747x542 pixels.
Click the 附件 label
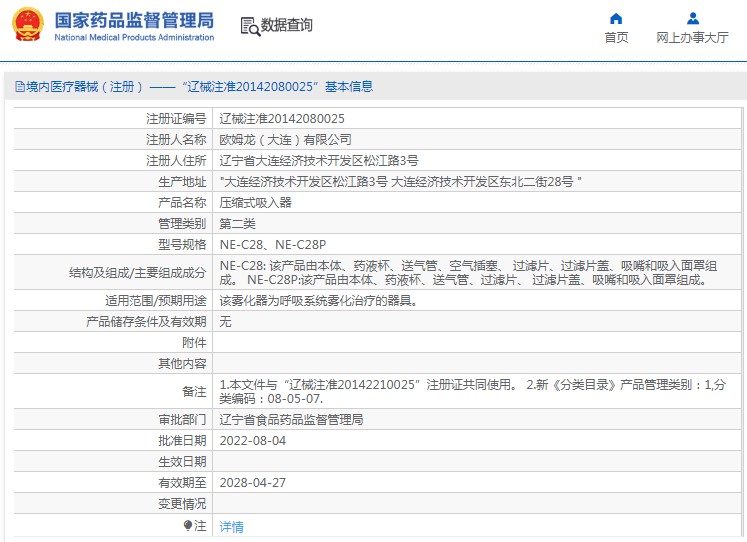194,342
